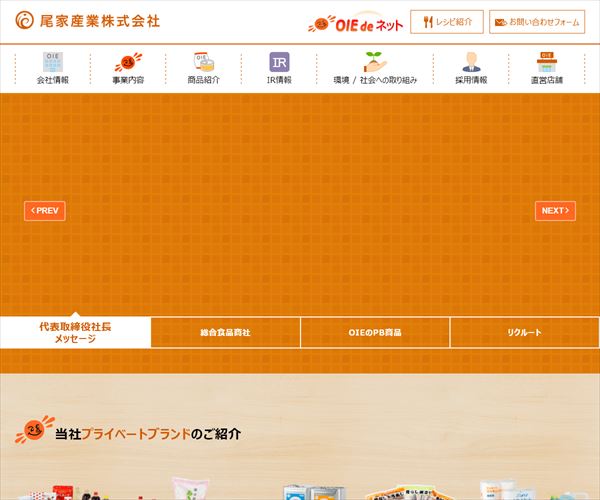Image resolution: width=600 pixels, height=500 pixels.
Task: Open the 採用情報 businessman icon
Action: point(471,62)
